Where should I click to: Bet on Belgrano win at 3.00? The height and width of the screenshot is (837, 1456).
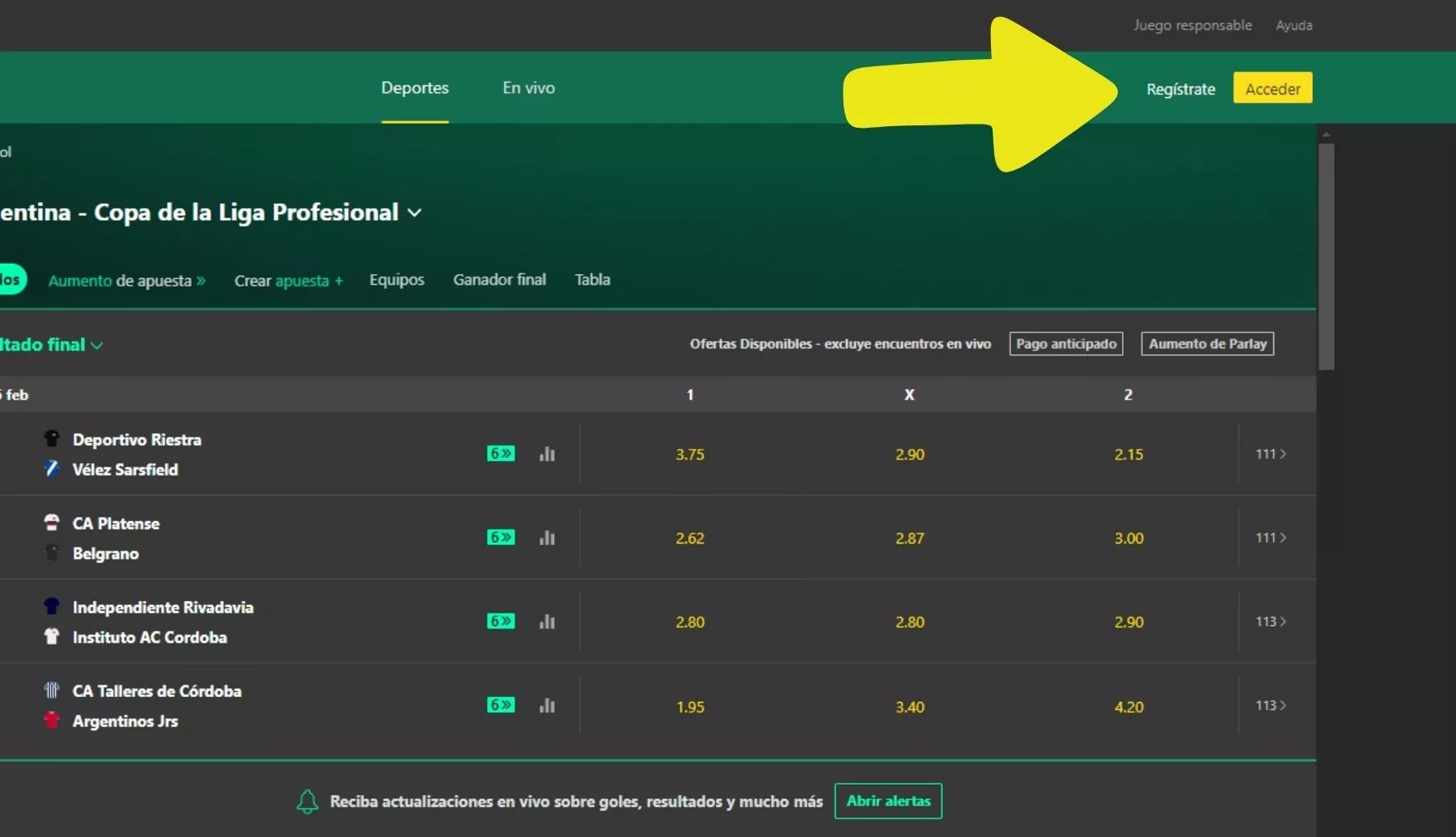tap(1129, 539)
